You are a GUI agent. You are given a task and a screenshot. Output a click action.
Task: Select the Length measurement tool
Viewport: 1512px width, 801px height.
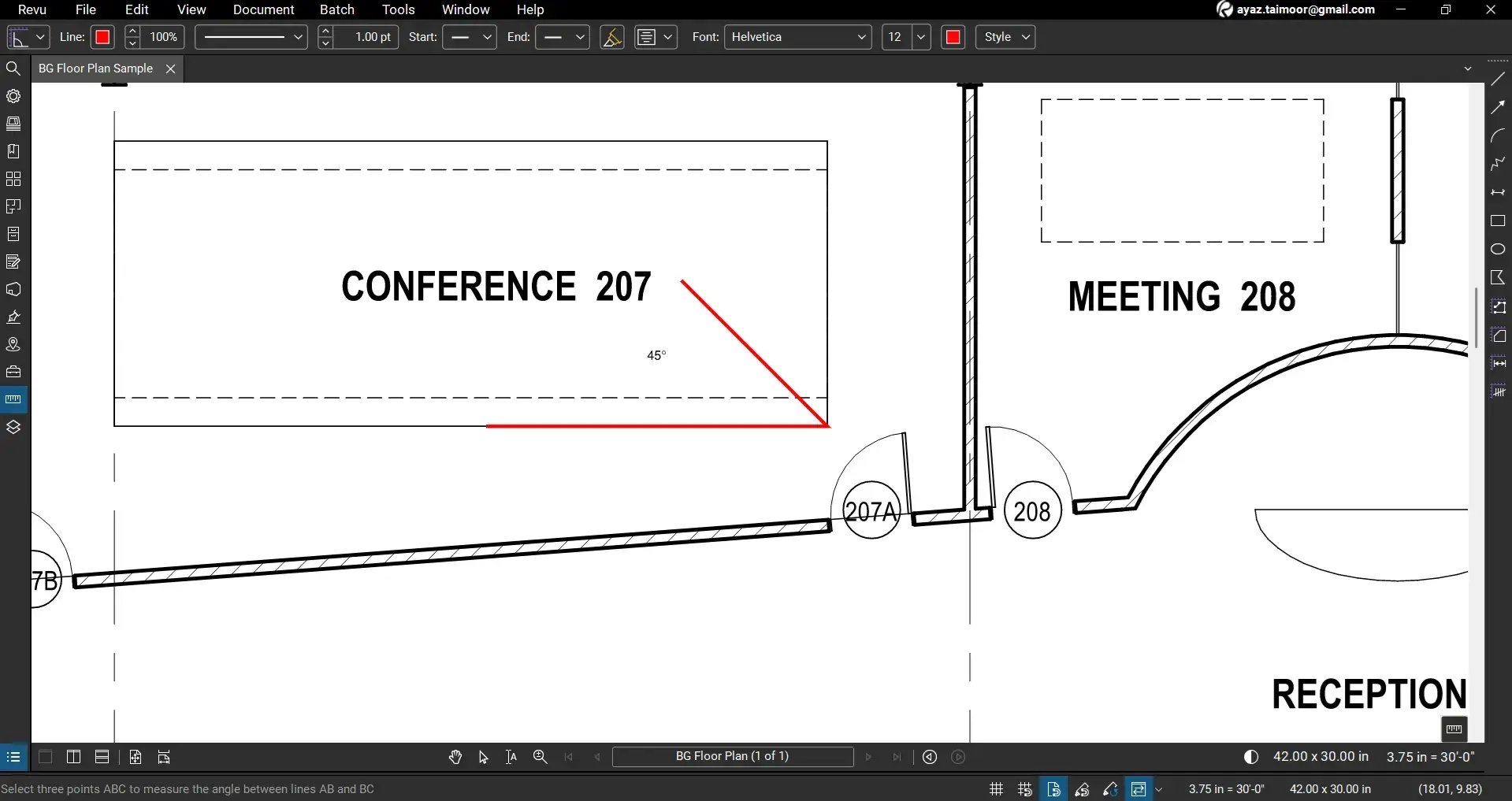point(1499,363)
